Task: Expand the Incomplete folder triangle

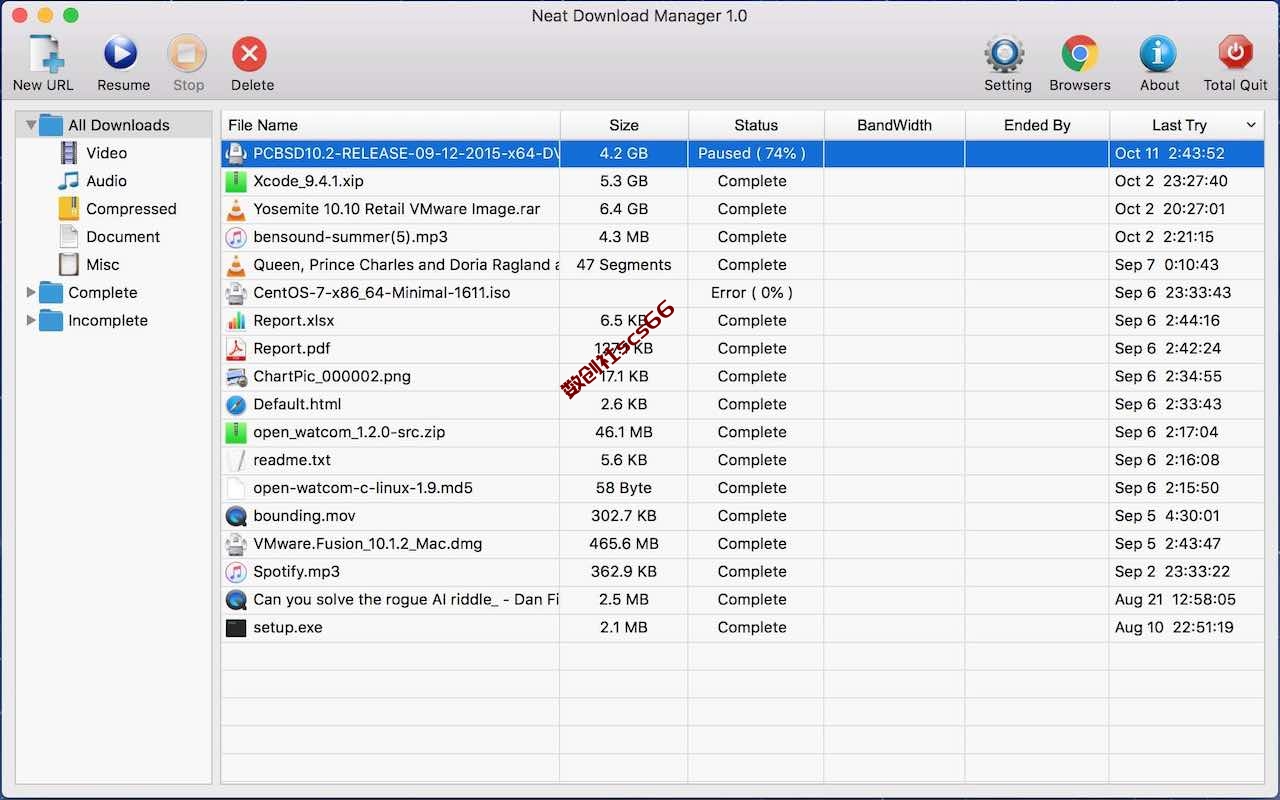Action: coord(31,321)
